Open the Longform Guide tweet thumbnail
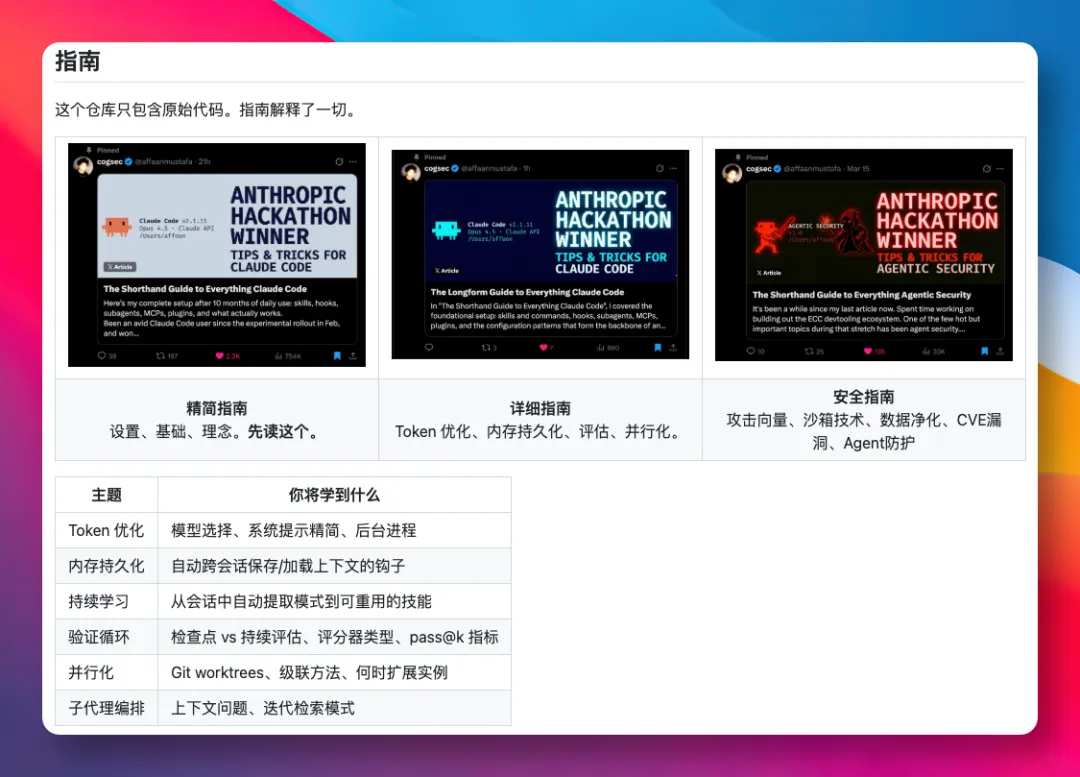 point(540,254)
